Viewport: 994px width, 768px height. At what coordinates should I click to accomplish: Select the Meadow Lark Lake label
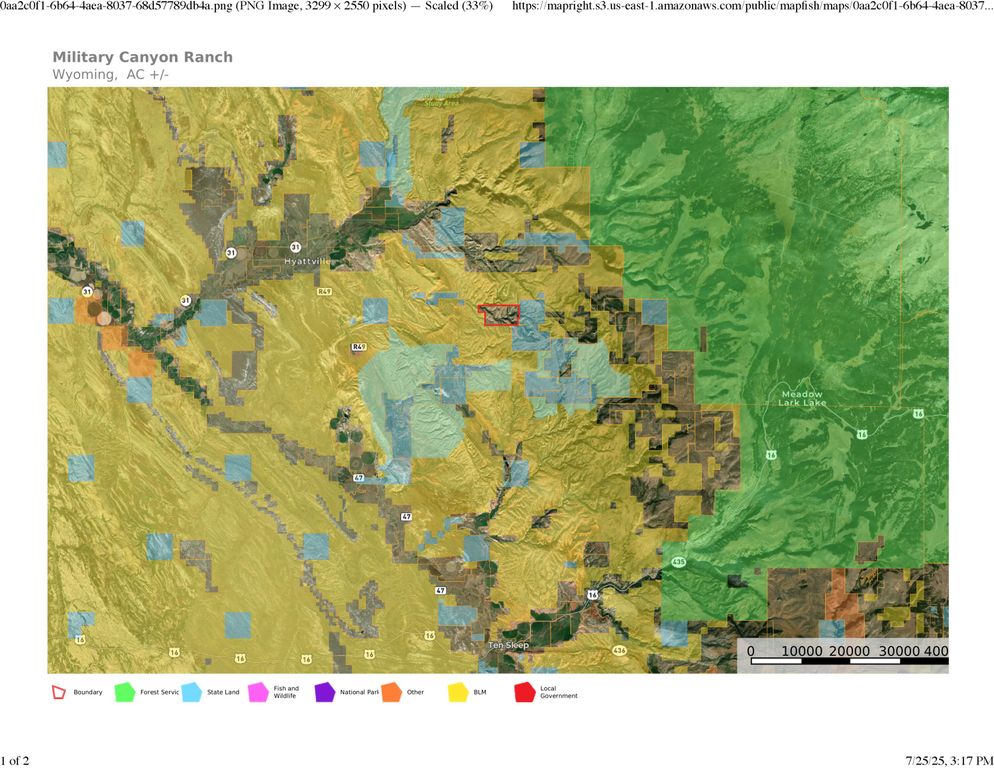pyautogui.click(x=803, y=398)
